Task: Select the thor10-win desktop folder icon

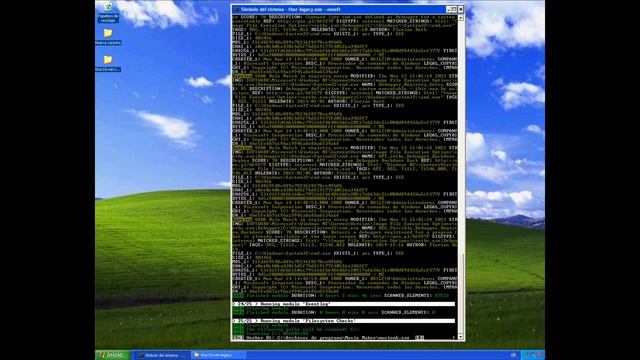Action: (108, 63)
